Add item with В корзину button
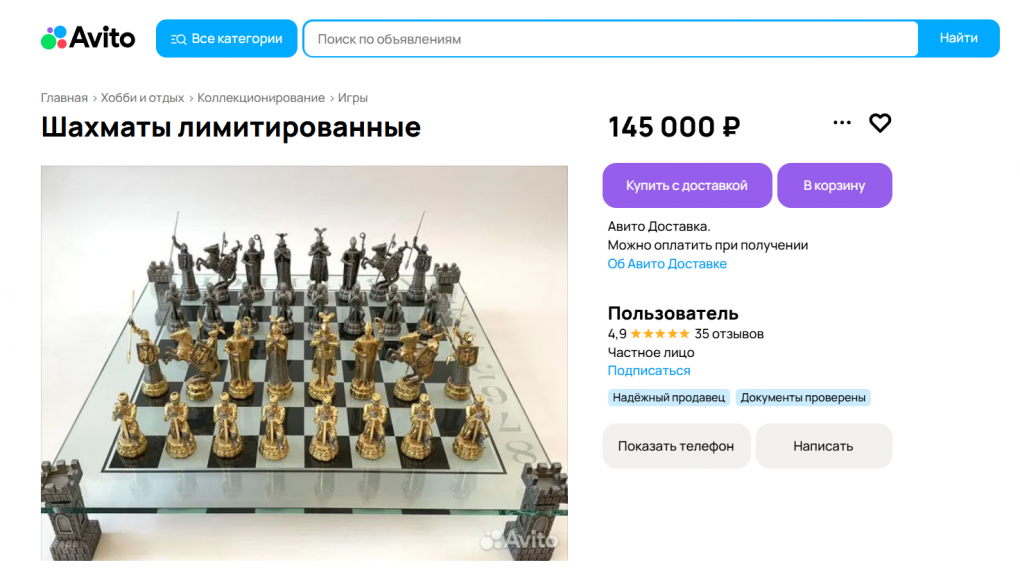 point(835,185)
